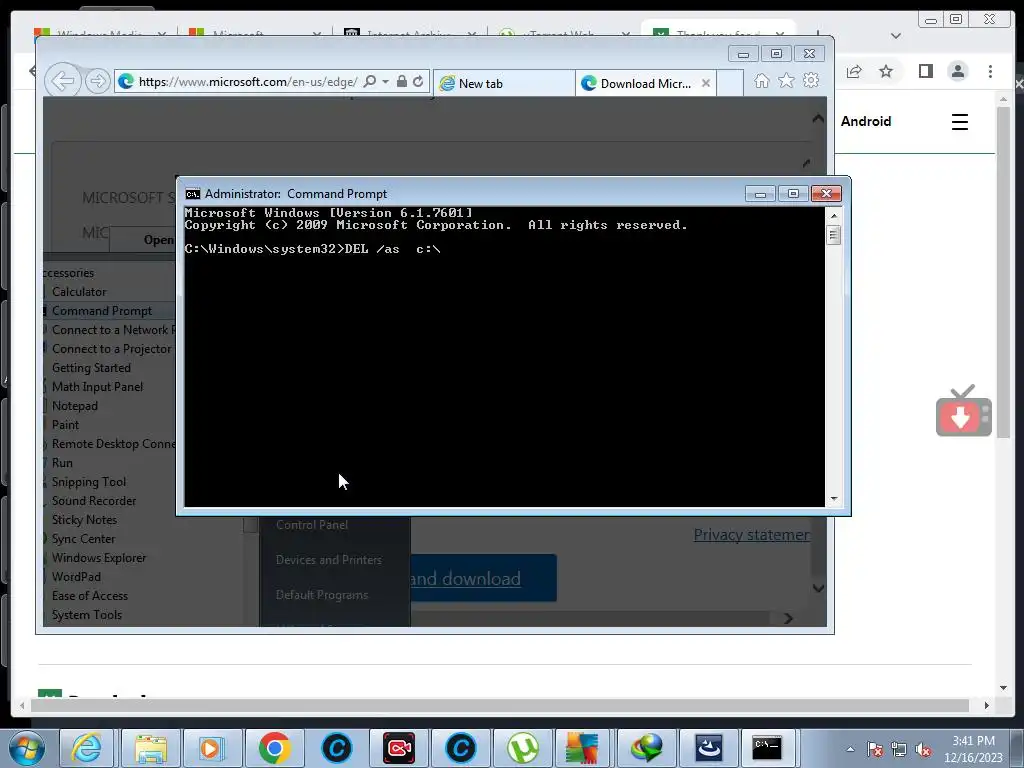This screenshot has width=1024, height=768.
Task: Click Chrome's share page icon
Action: [854, 71]
